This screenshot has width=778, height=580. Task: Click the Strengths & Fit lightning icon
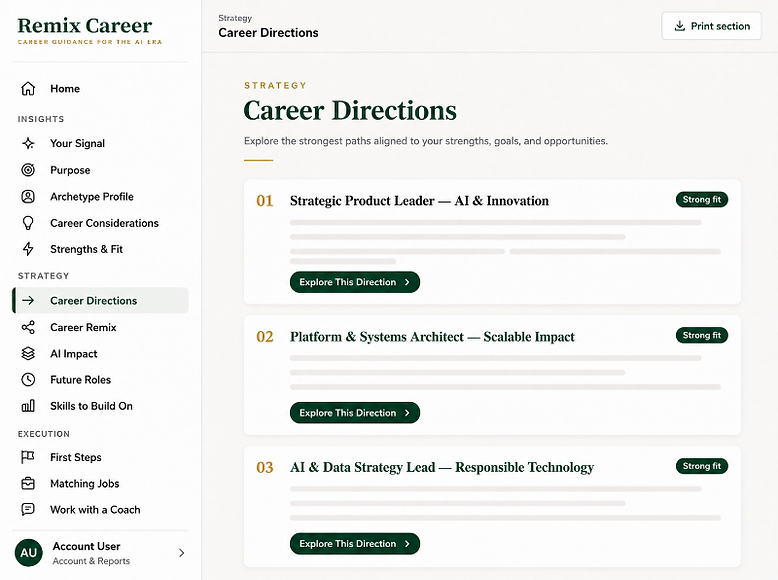coord(28,249)
